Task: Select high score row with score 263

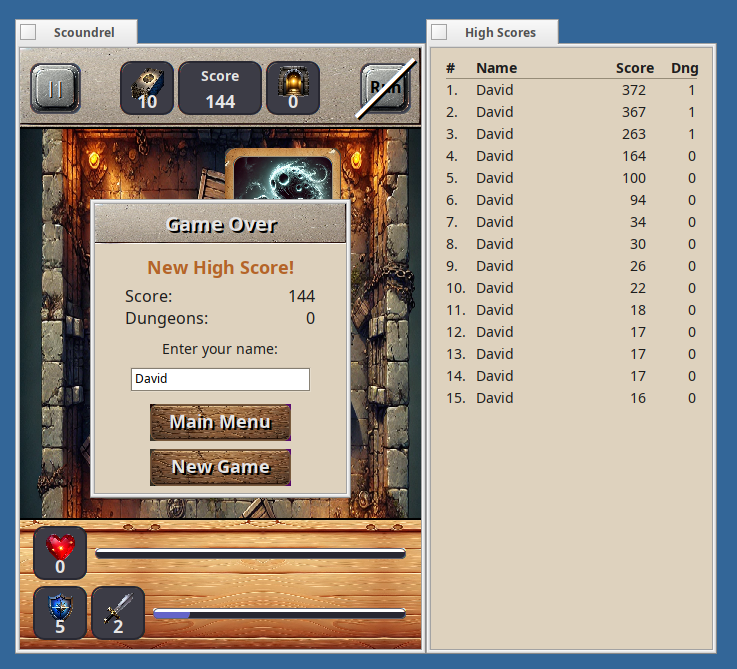Action: pos(572,134)
